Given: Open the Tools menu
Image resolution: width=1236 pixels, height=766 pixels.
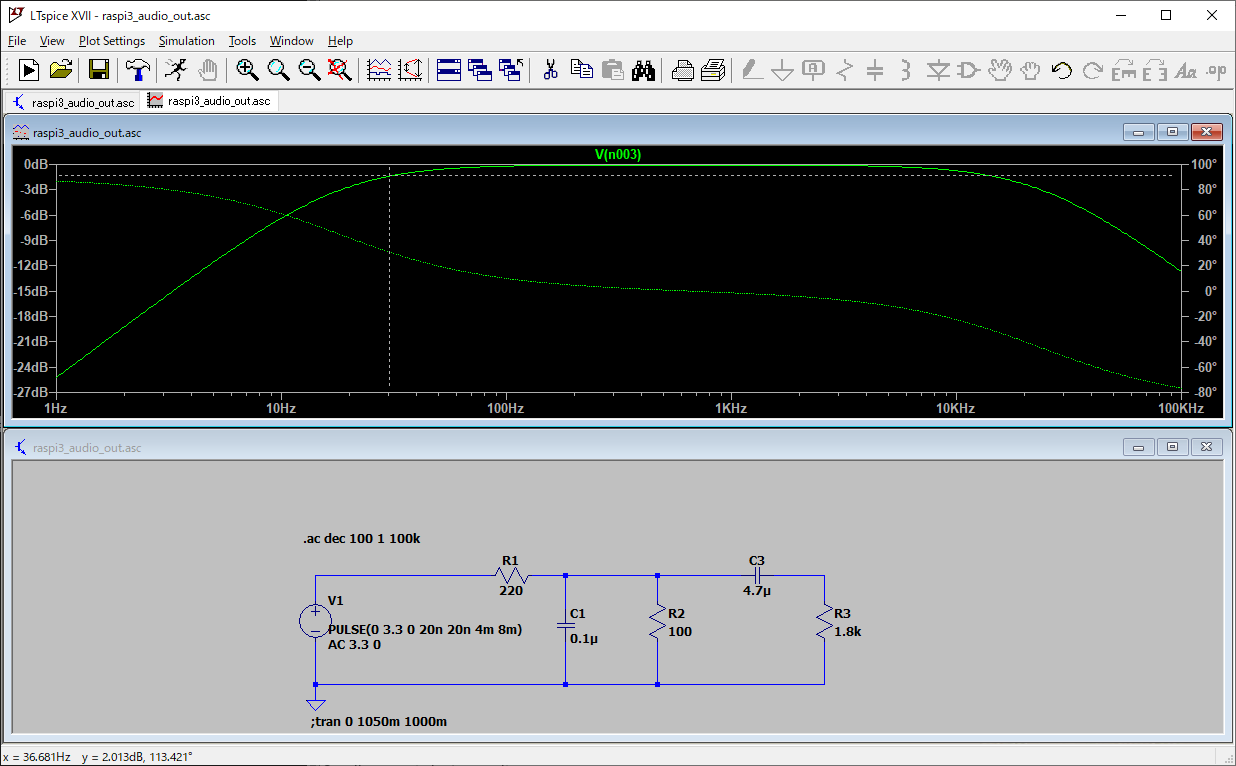Looking at the screenshot, I should 242,41.
